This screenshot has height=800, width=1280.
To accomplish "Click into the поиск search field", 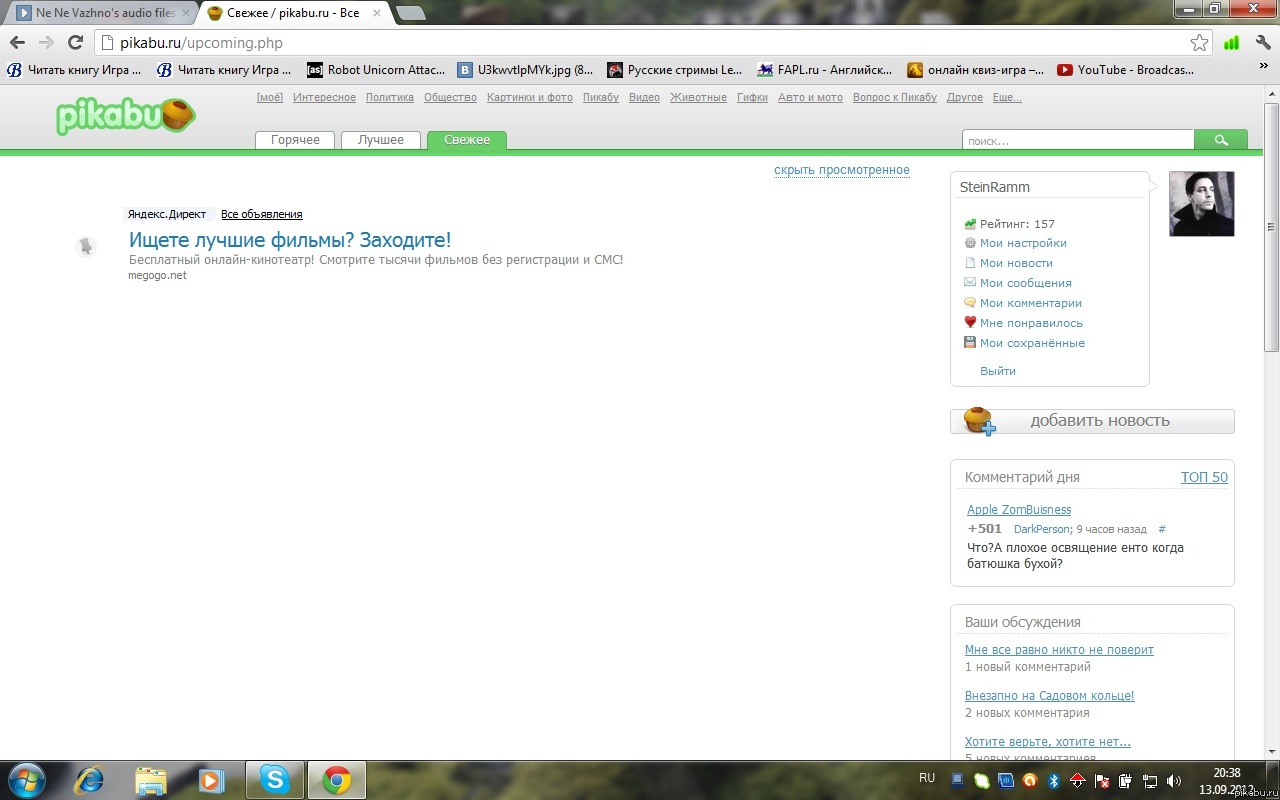I will pos(1077,141).
